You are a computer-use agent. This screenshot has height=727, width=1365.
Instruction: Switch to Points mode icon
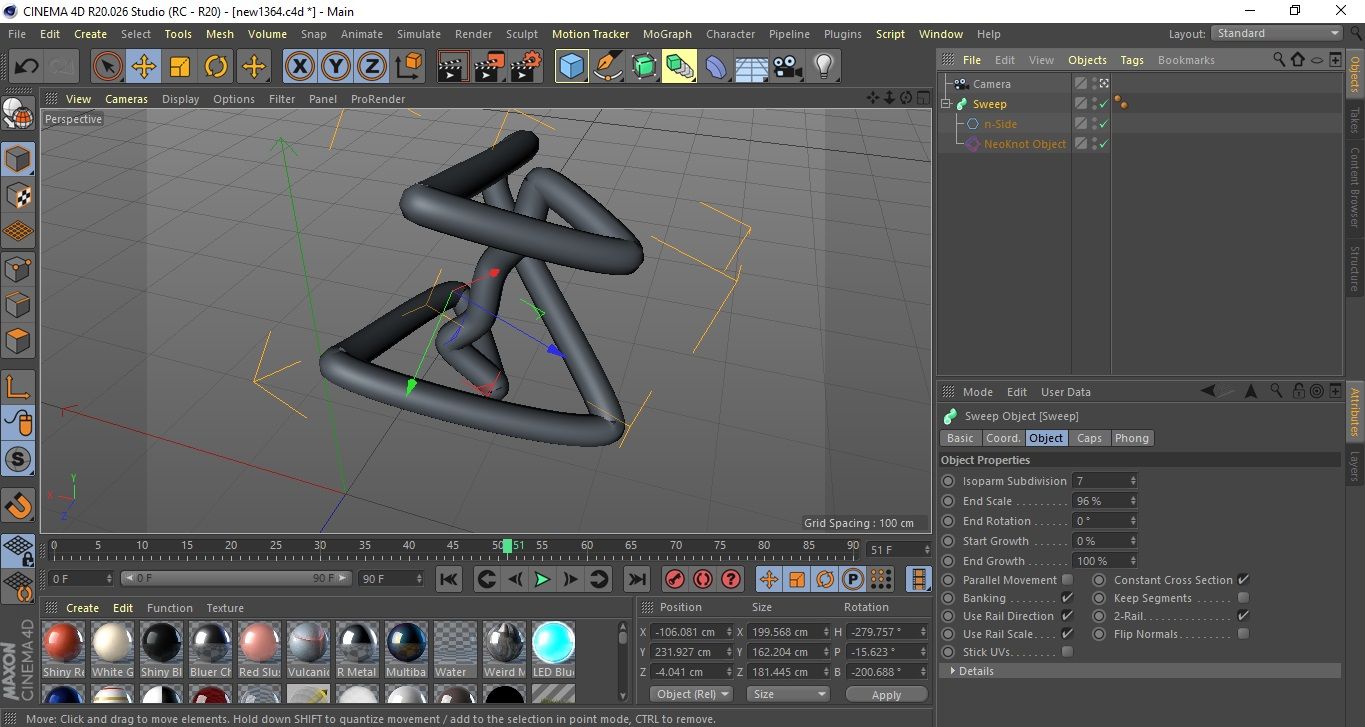(x=18, y=268)
